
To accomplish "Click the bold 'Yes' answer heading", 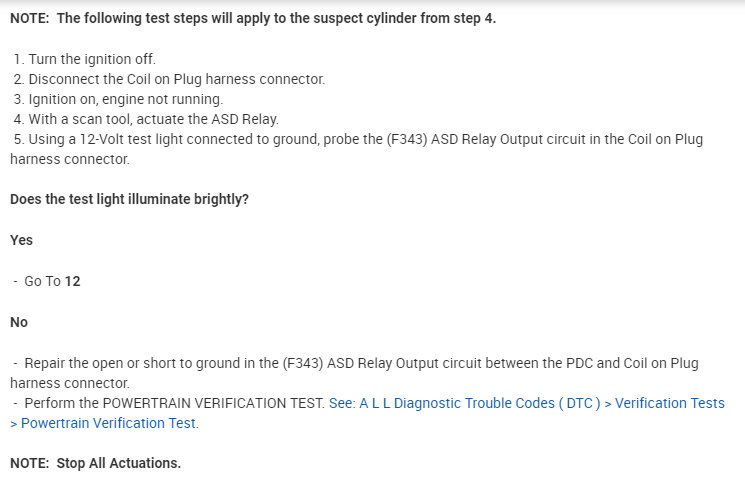I will click(21, 240).
